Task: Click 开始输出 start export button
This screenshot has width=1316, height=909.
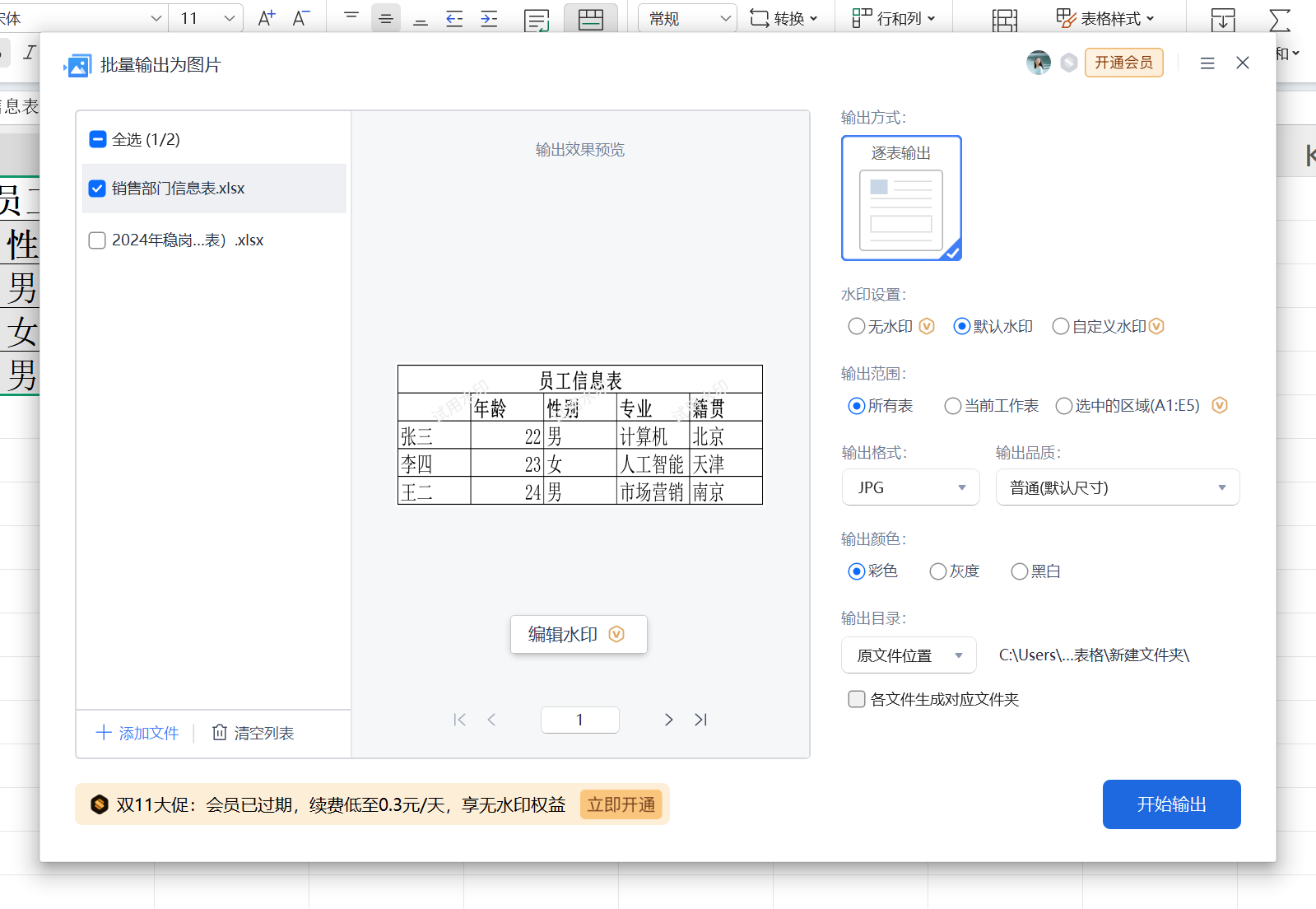Action: coord(1172,804)
